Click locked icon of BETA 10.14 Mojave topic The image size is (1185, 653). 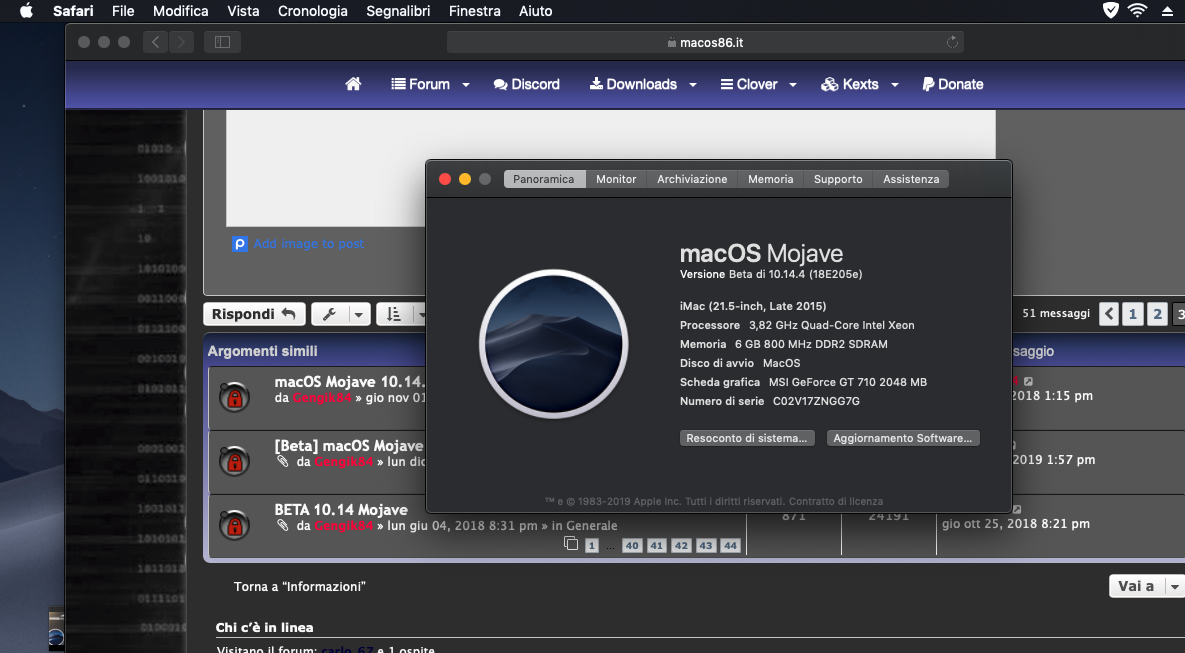click(234, 525)
